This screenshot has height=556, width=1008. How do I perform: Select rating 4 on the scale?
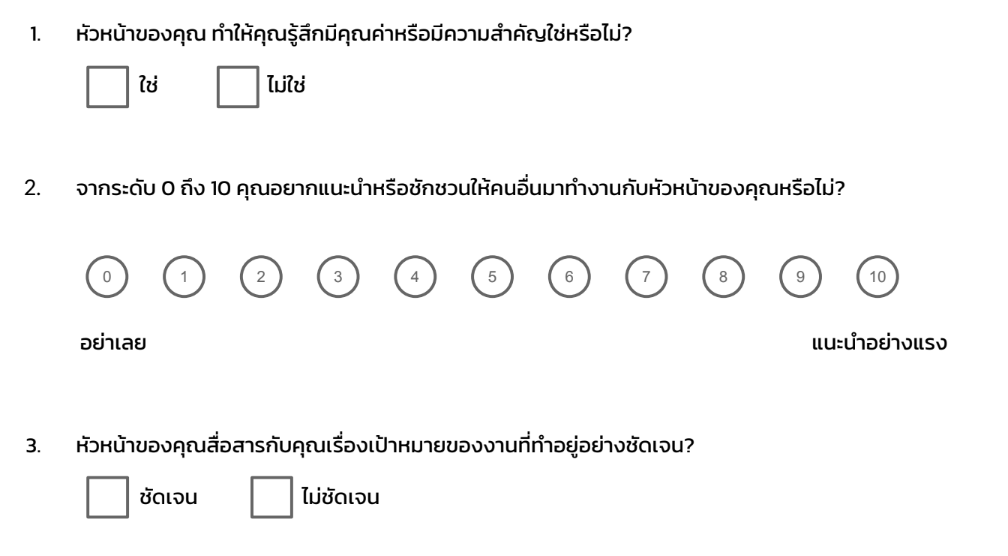point(415,276)
